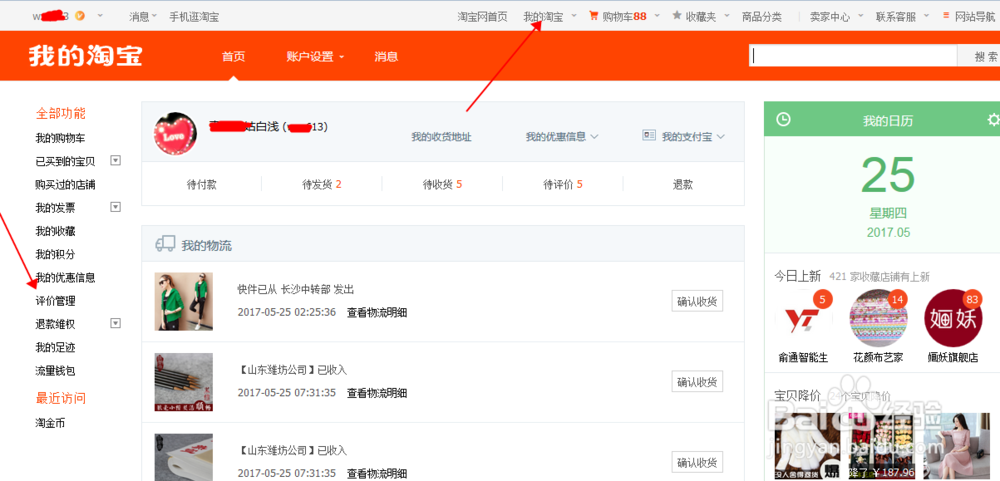Image resolution: width=1000 pixels, height=481 pixels.
Task: Open the 姮妖旗舰店 store logo
Action: (x=953, y=319)
